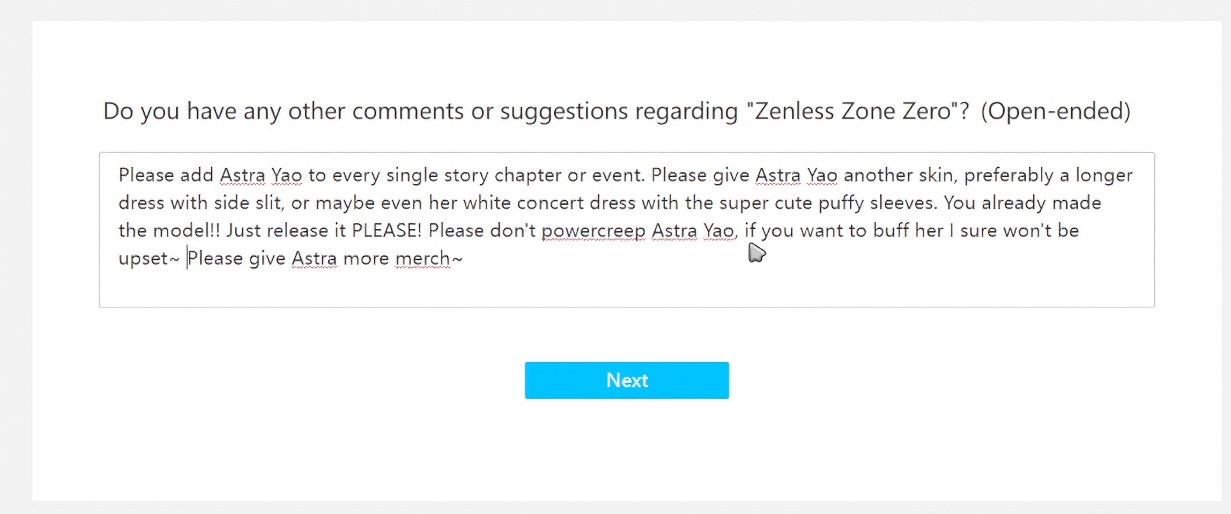Image resolution: width=1231 pixels, height=514 pixels.
Task: Click the empty space below the comment text
Action: 626,289
